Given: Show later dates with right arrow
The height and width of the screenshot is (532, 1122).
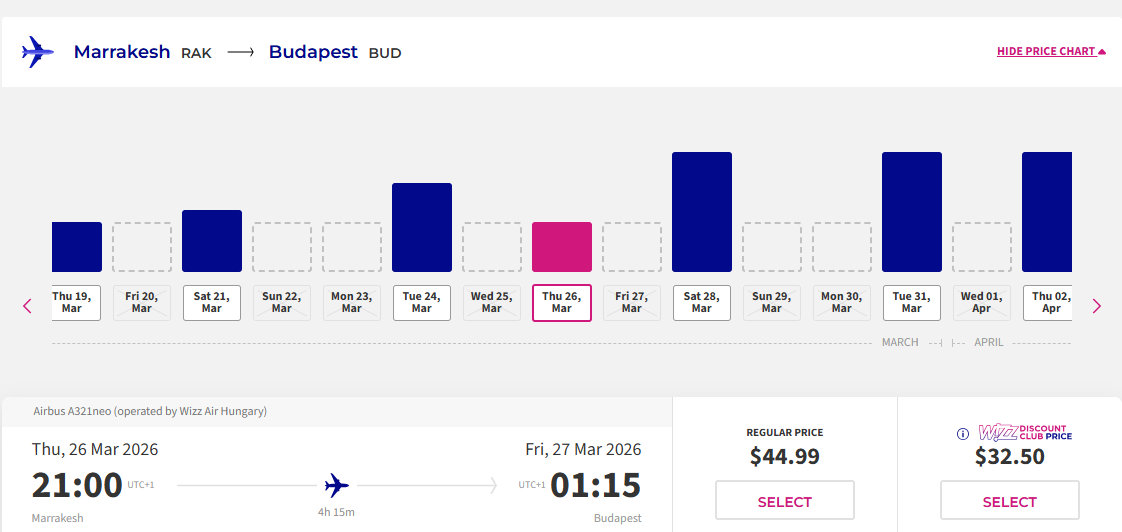Looking at the screenshot, I should (x=1096, y=306).
